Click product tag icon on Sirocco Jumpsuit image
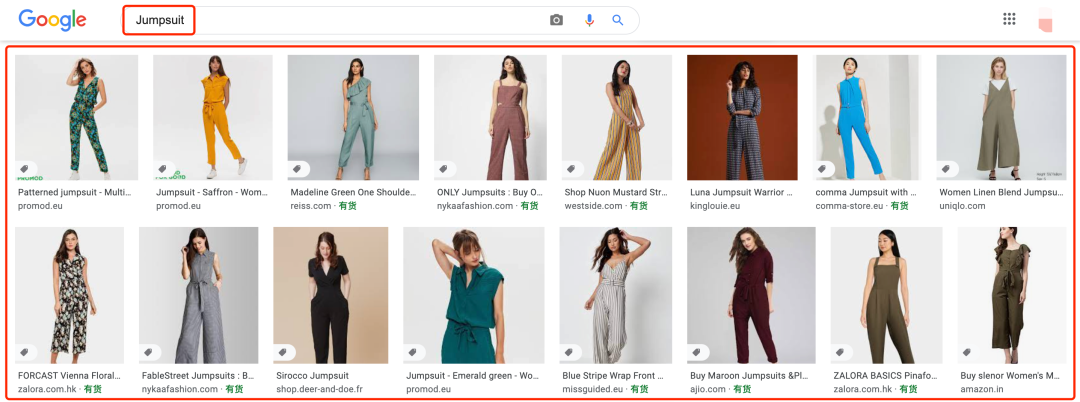Image resolution: width=1080 pixels, height=402 pixels. coord(282,352)
